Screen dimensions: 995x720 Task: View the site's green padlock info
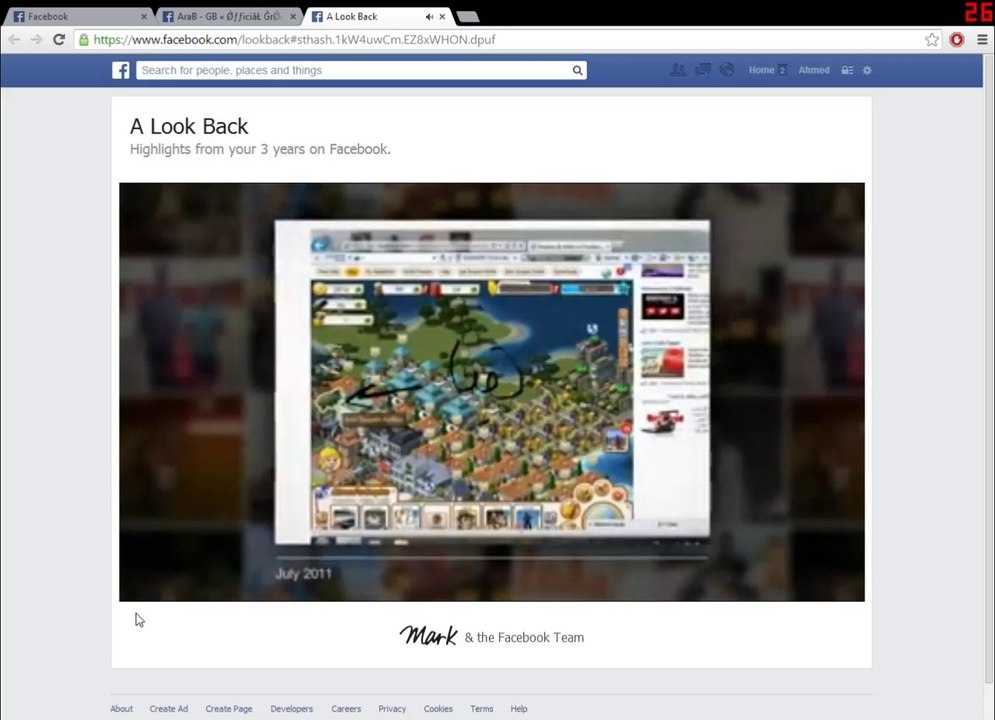tap(83, 40)
